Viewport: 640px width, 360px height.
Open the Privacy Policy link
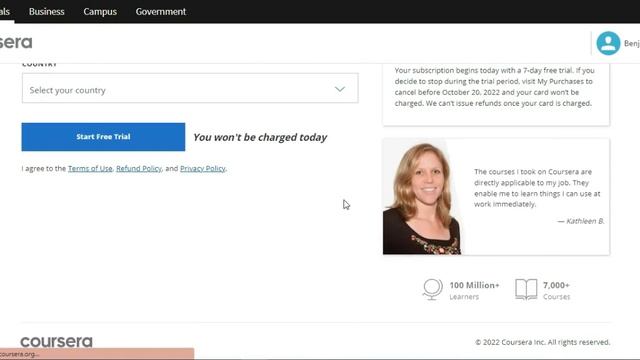click(202, 168)
